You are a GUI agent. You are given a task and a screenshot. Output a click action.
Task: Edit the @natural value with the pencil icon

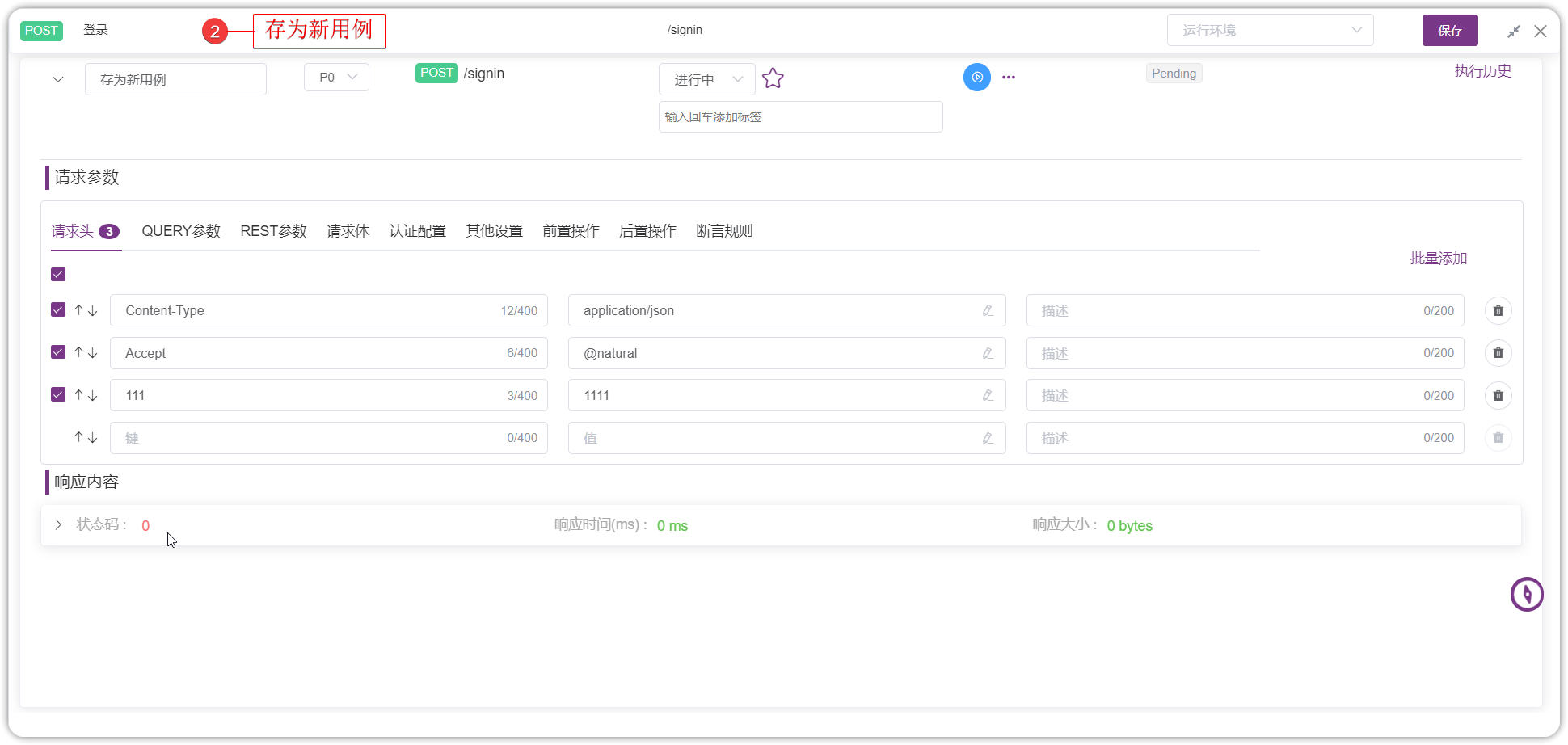click(x=988, y=353)
